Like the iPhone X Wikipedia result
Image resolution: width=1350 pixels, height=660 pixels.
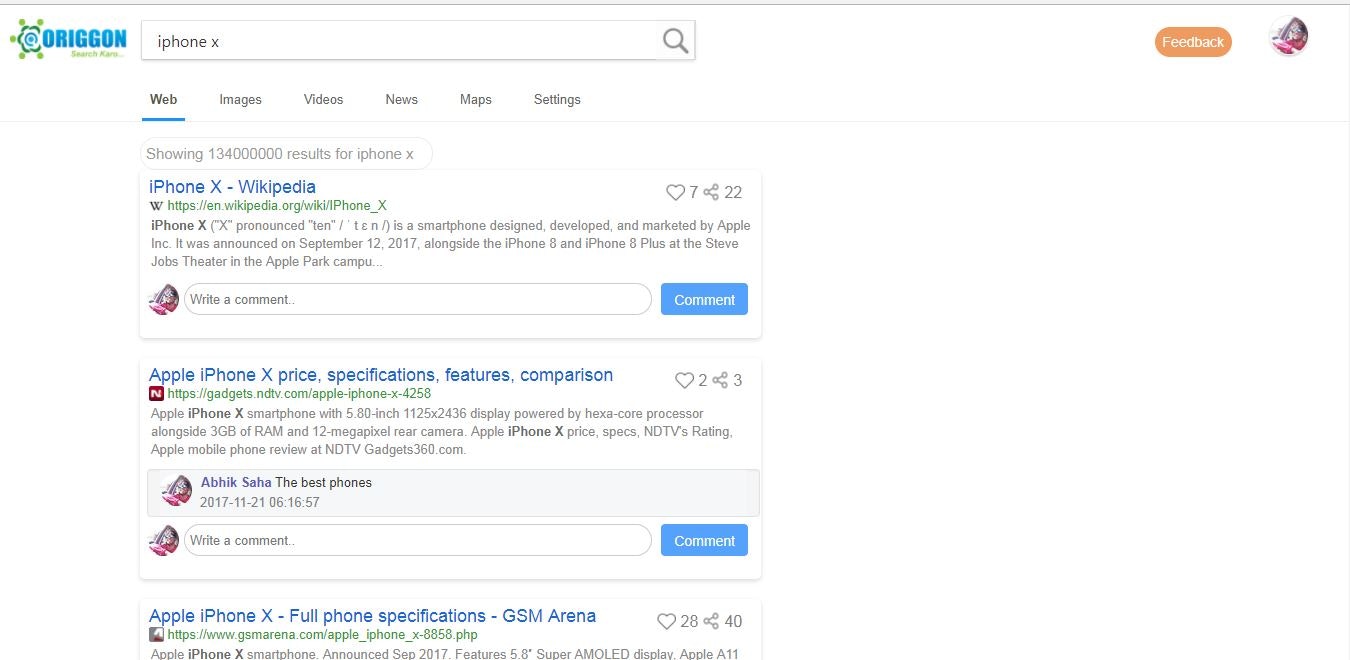(675, 192)
